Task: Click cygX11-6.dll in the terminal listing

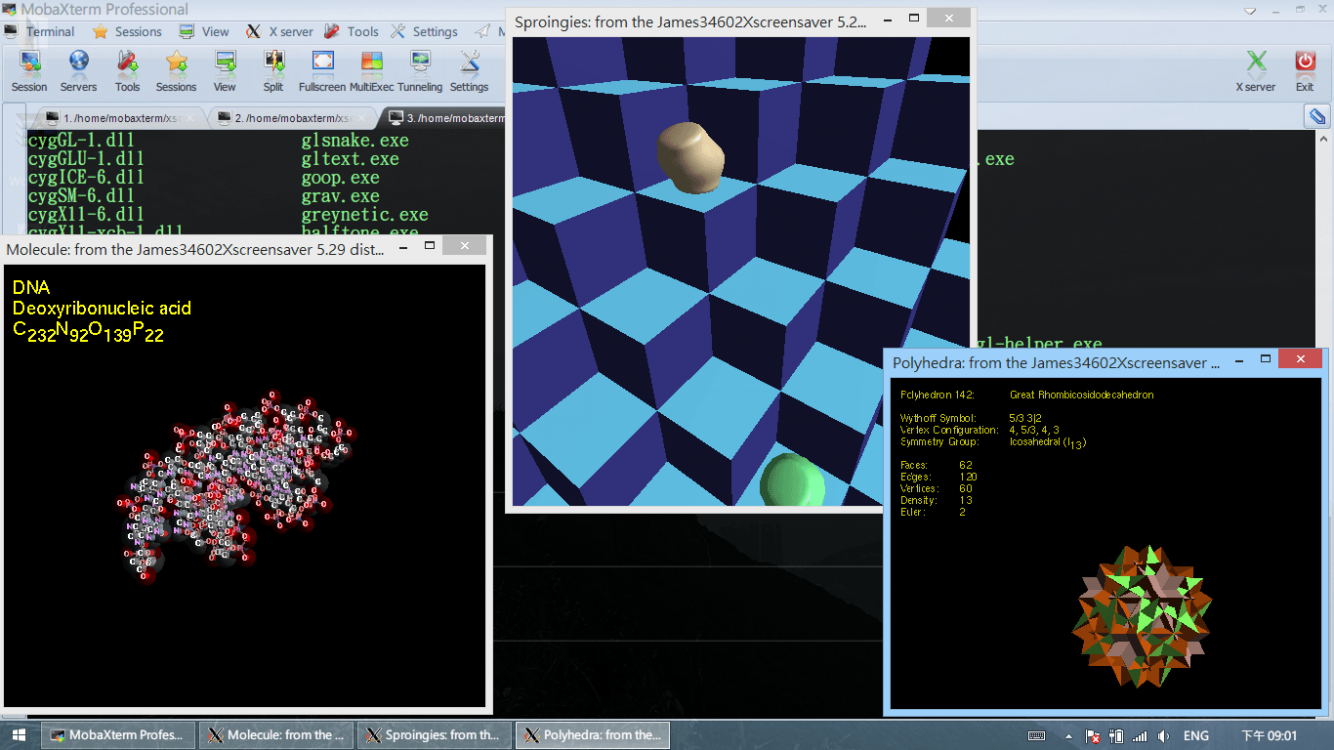Action: pyautogui.click(x=86, y=215)
